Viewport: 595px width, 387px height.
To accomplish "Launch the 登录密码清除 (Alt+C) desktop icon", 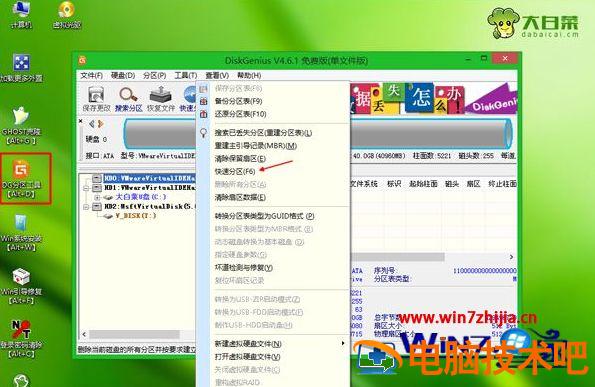I will click(x=21, y=339).
